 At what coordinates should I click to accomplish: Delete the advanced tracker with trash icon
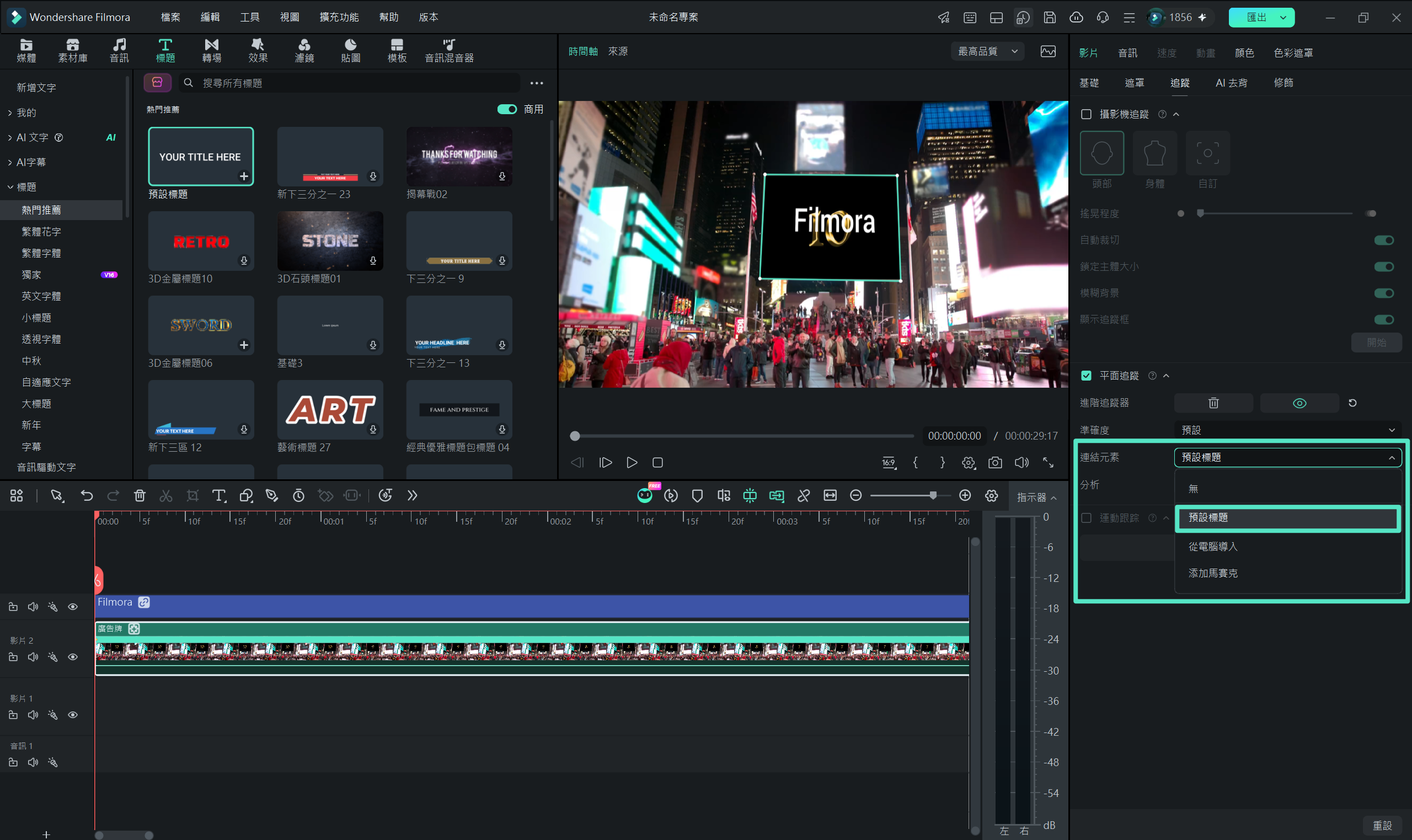1213,403
